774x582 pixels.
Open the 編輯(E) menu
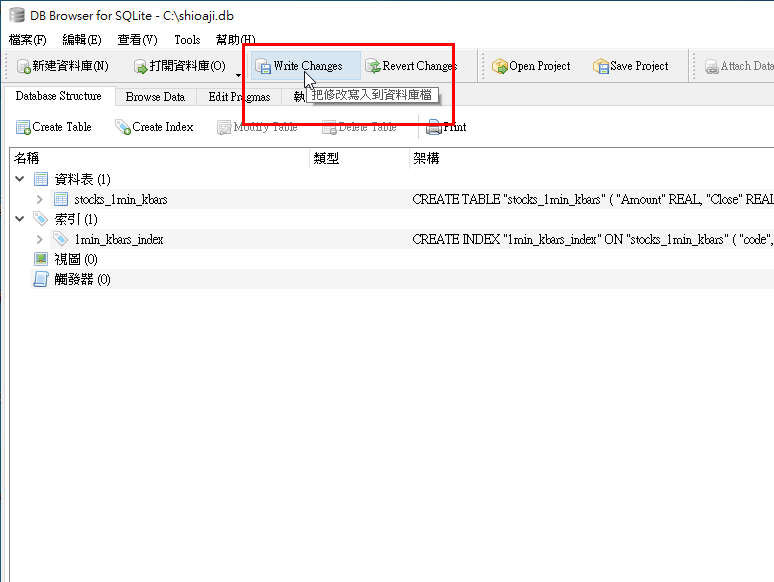82,39
